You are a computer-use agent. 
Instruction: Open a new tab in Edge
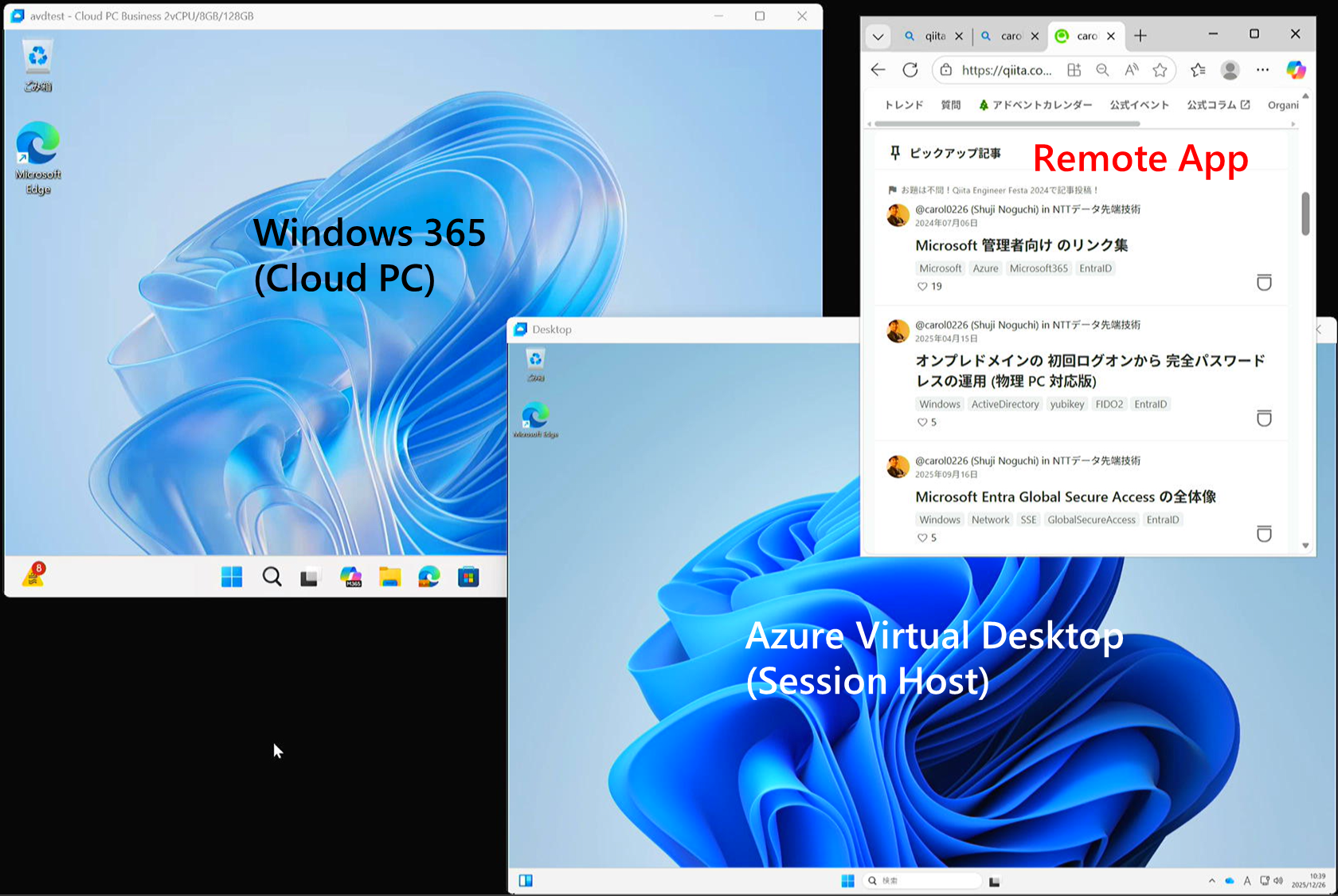[1140, 36]
